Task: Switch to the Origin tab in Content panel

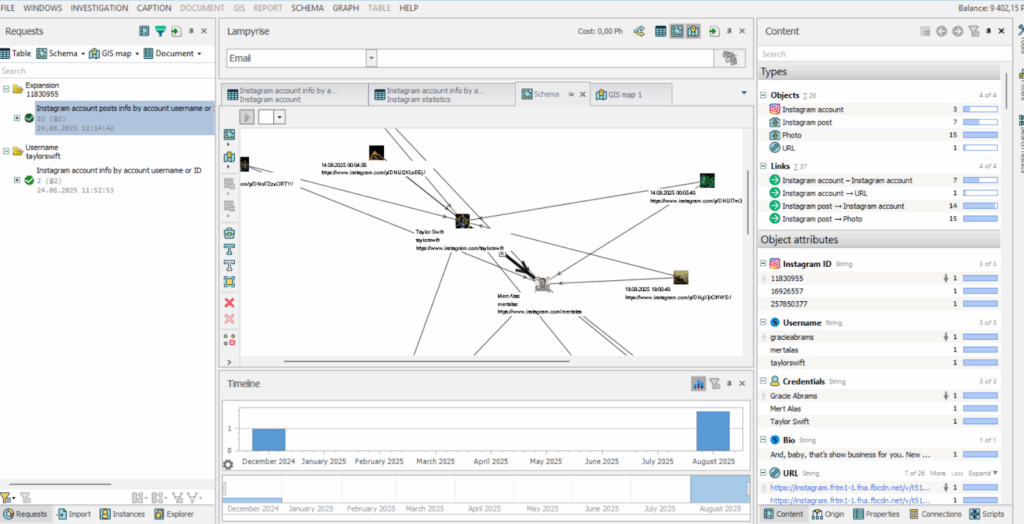Action: [x=829, y=514]
